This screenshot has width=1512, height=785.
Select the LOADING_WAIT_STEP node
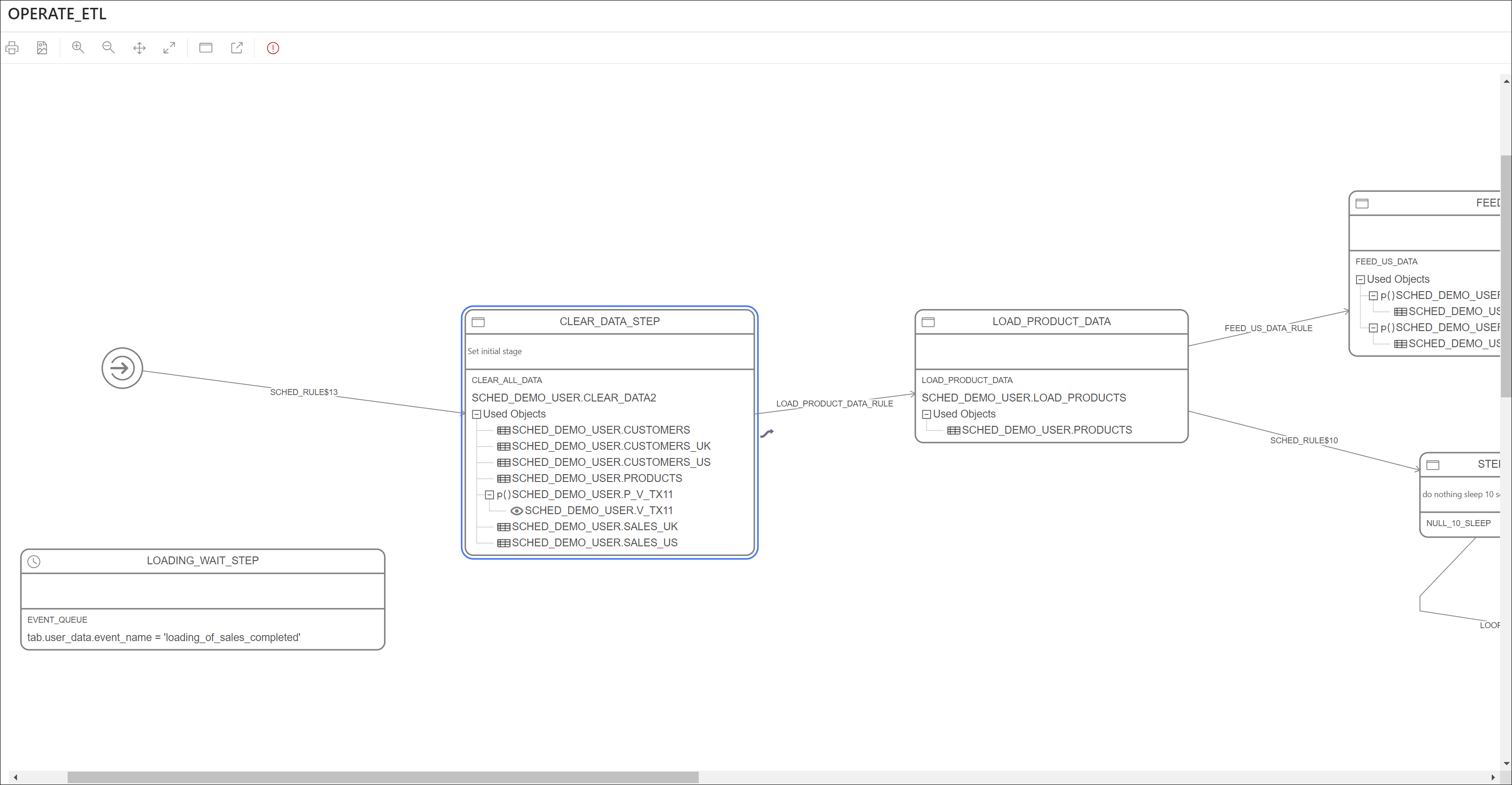pos(202,560)
